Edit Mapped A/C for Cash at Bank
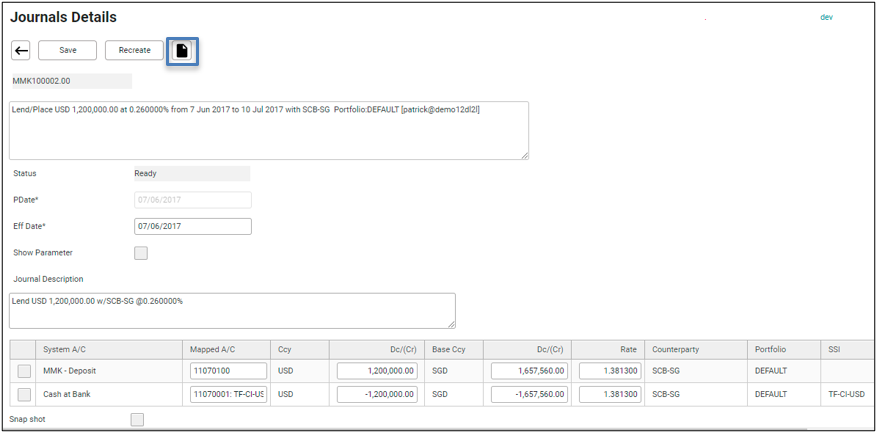 [228, 394]
